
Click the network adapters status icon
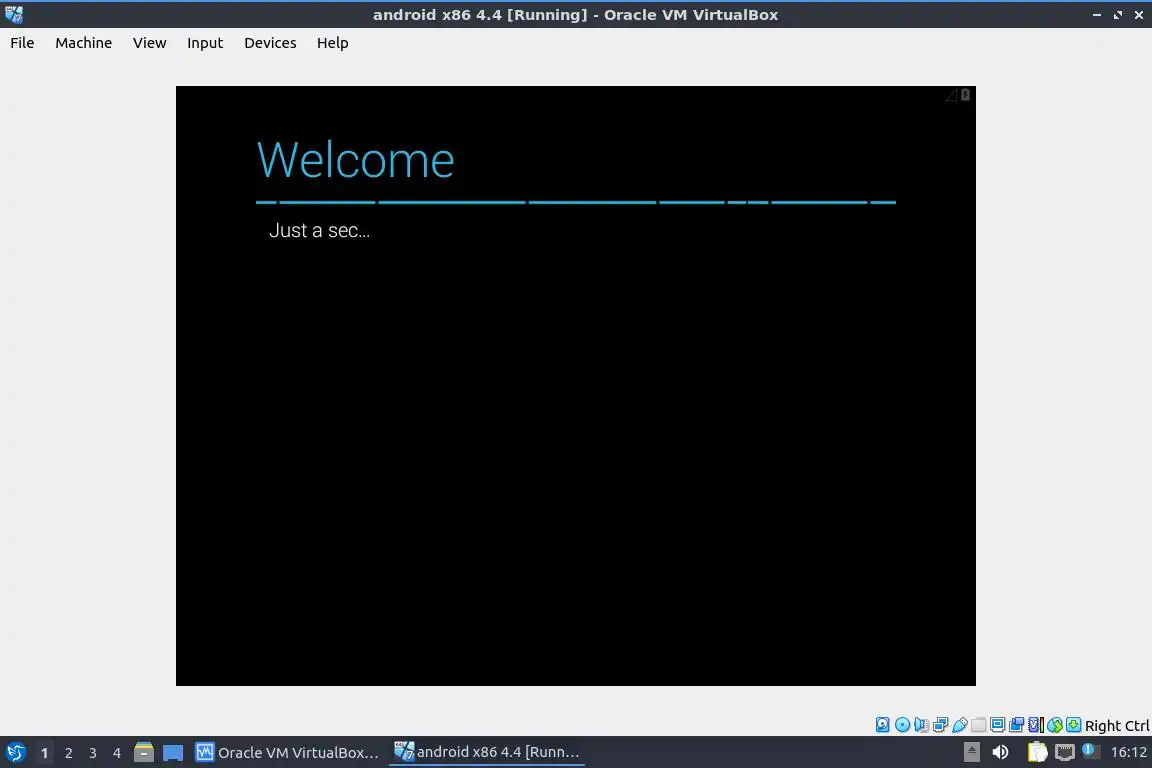click(x=940, y=725)
